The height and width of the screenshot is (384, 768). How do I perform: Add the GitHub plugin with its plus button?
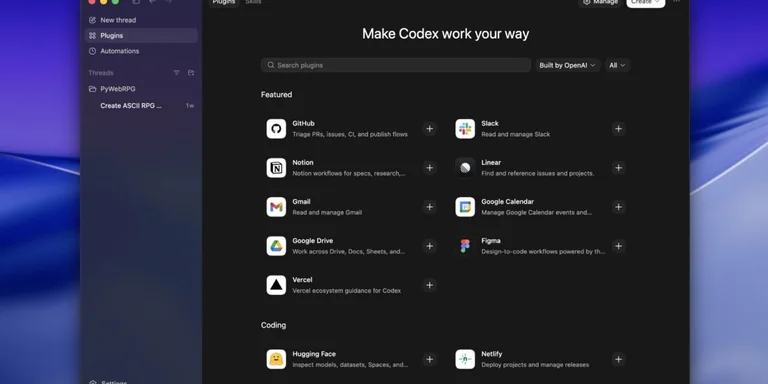point(430,129)
